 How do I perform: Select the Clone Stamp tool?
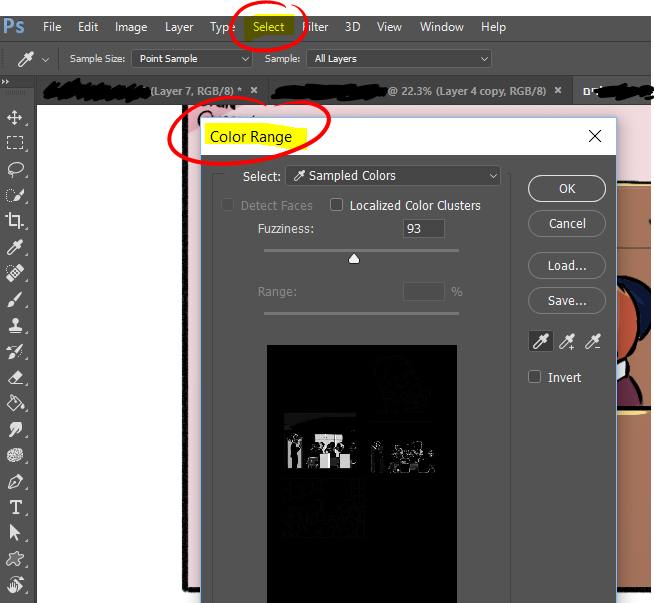coord(15,326)
